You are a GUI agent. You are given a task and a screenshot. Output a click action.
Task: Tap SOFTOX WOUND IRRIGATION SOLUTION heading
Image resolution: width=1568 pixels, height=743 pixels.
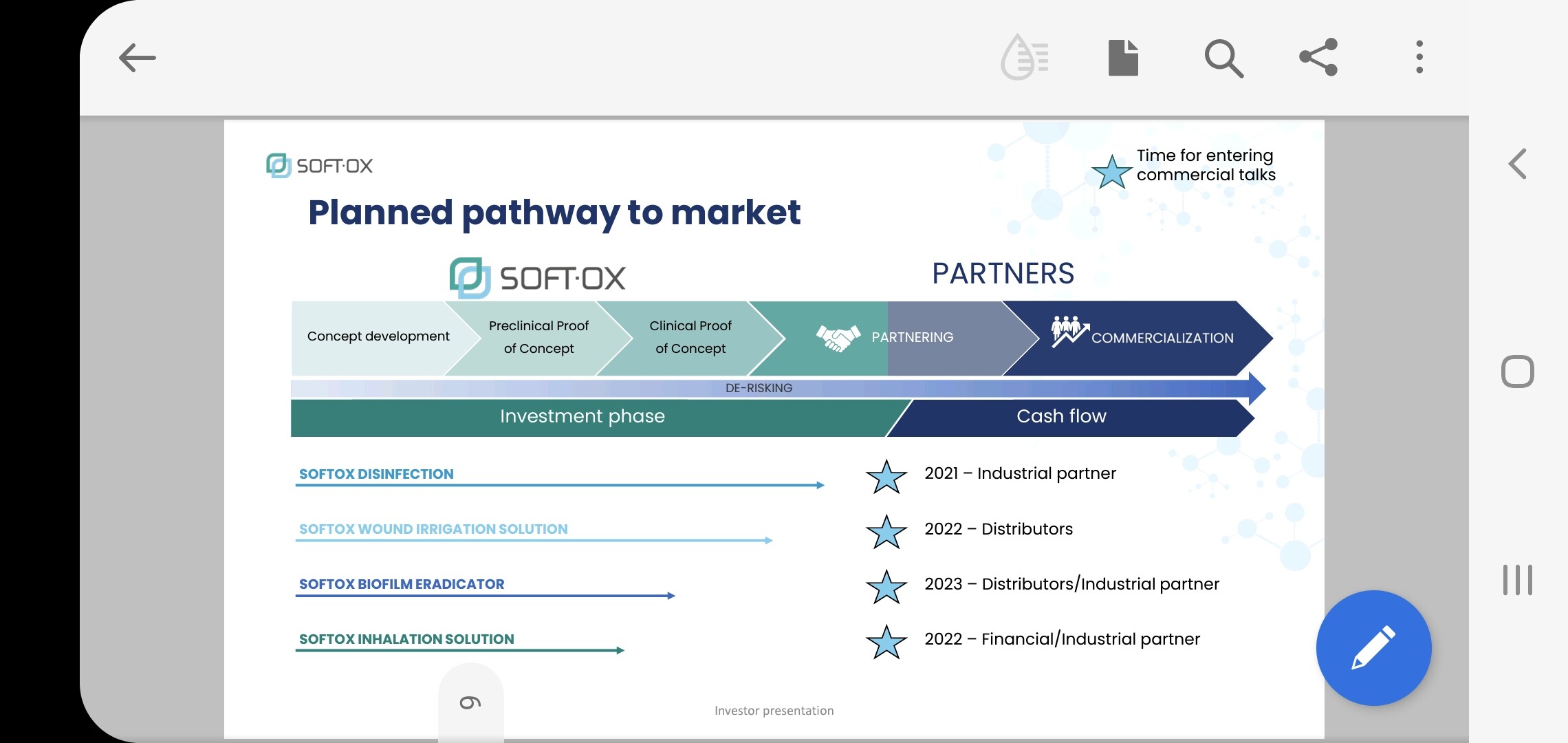pyautogui.click(x=433, y=529)
